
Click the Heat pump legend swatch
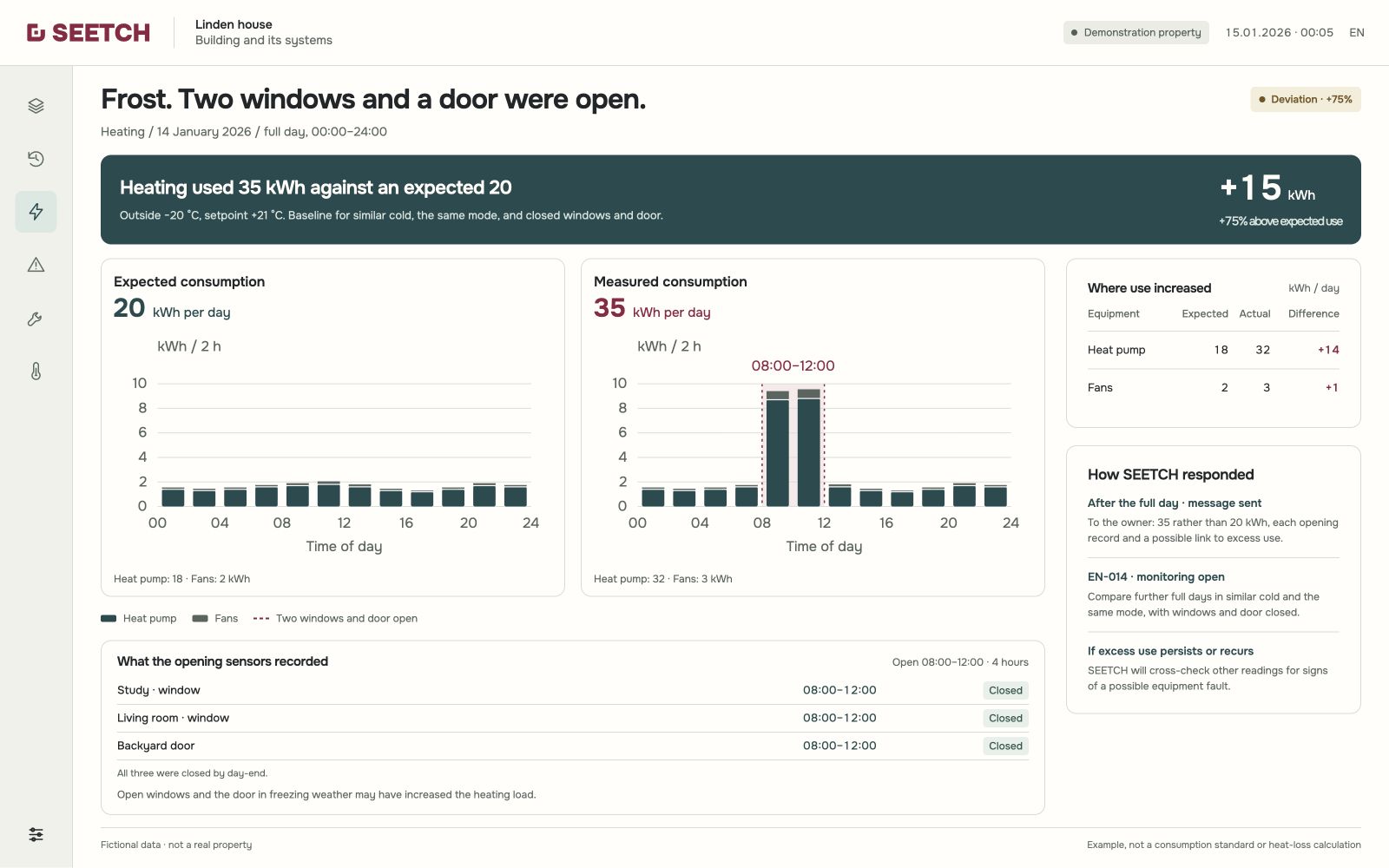click(109, 619)
